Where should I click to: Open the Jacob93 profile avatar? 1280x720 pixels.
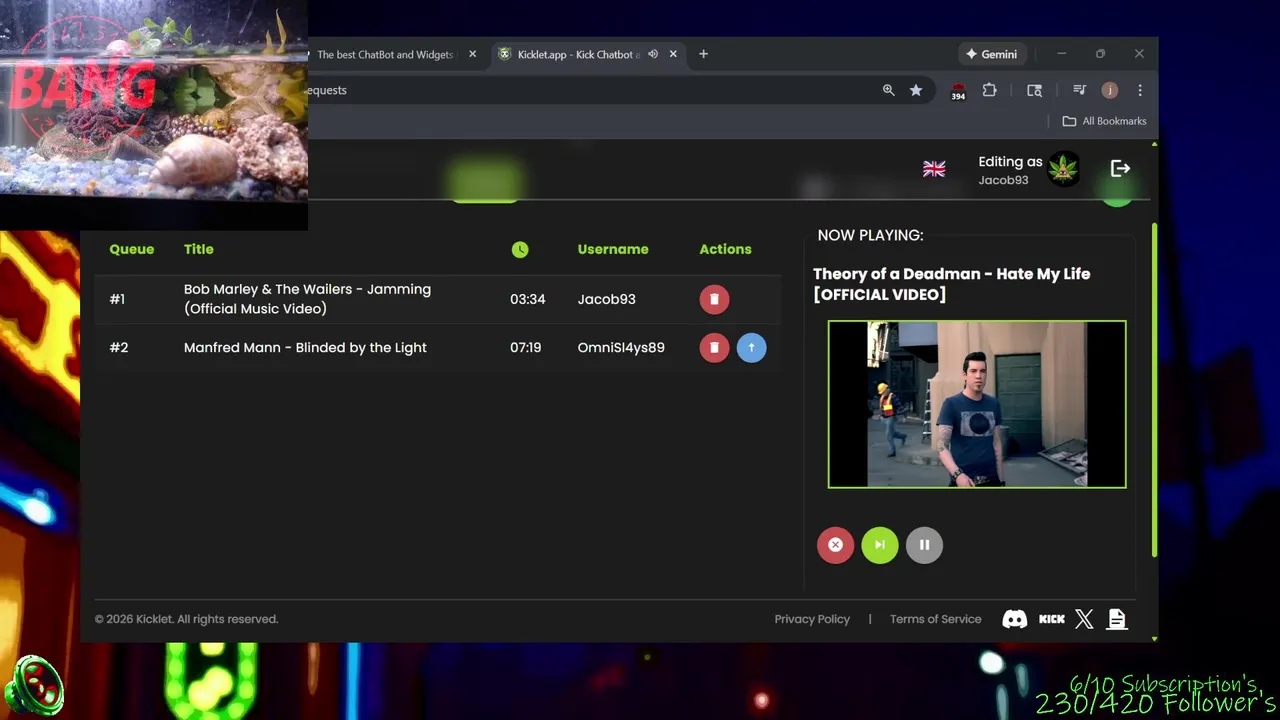pos(1064,169)
